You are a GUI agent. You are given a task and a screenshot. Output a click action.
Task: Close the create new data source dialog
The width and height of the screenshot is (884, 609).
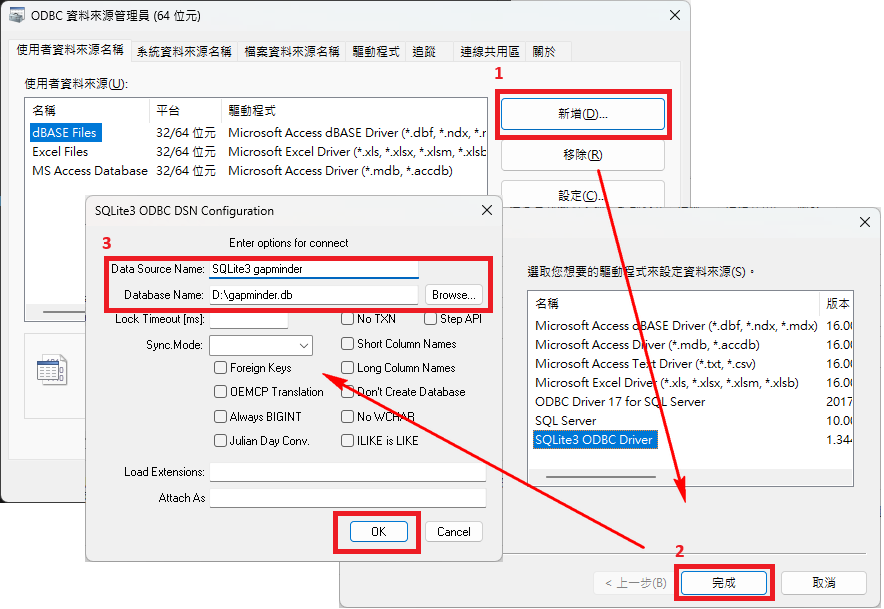coord(865,222)
